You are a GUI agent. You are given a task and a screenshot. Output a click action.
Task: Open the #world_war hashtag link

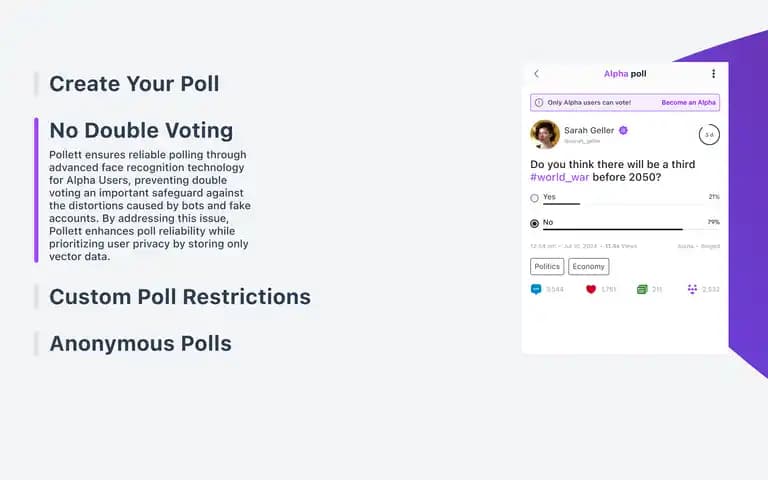(559, 177)
